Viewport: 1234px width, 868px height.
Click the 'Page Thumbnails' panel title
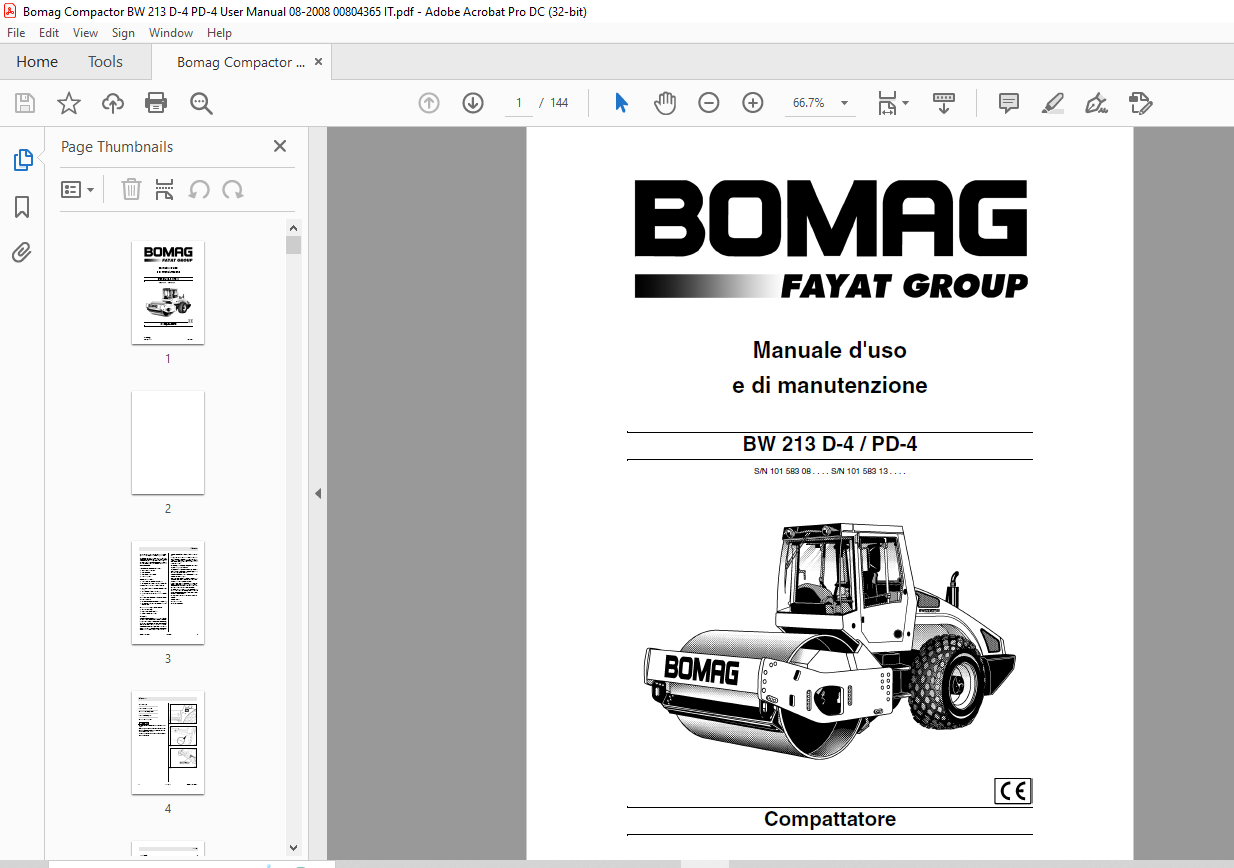(x=117, y=146)
